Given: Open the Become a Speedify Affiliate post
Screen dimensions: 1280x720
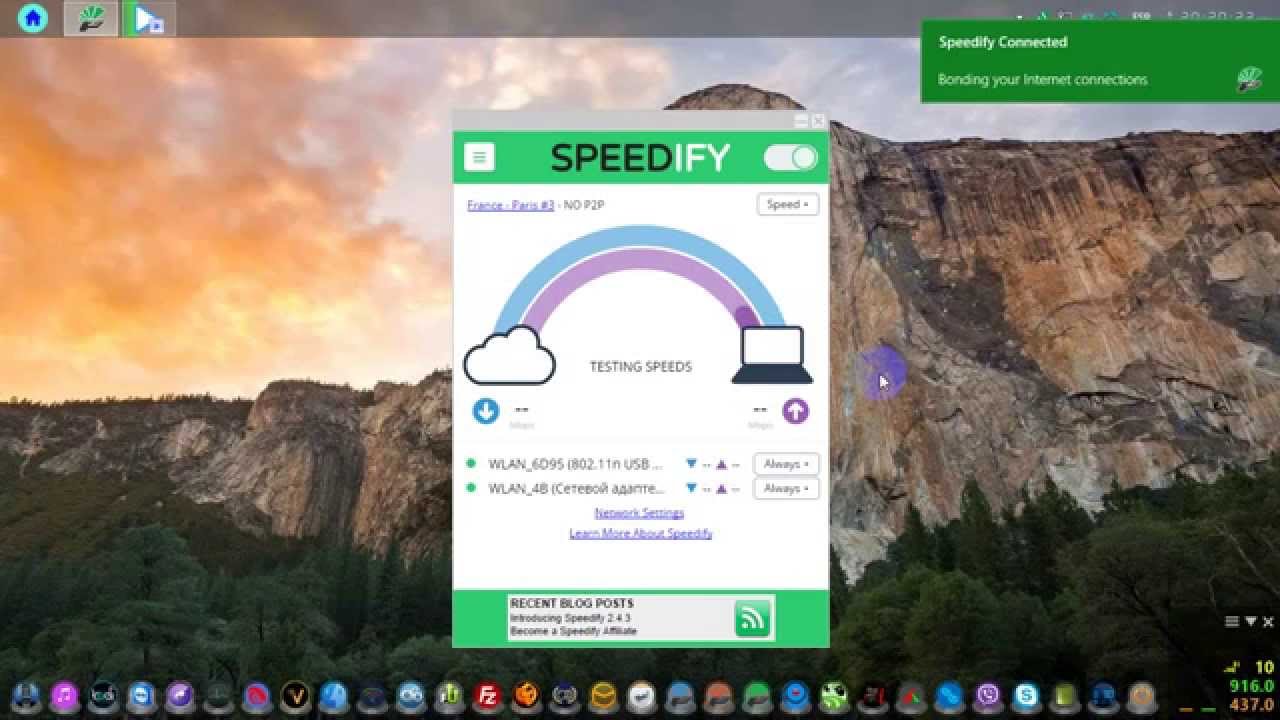Looking at the screenshot, I should (573, 631).
